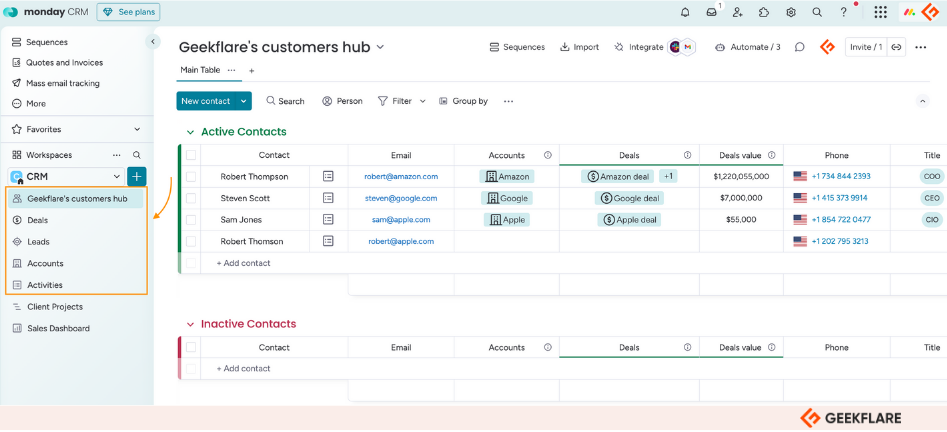Tick the Sam Jones row checkbox
947x432 pixels.
click(x=191, y=219)
